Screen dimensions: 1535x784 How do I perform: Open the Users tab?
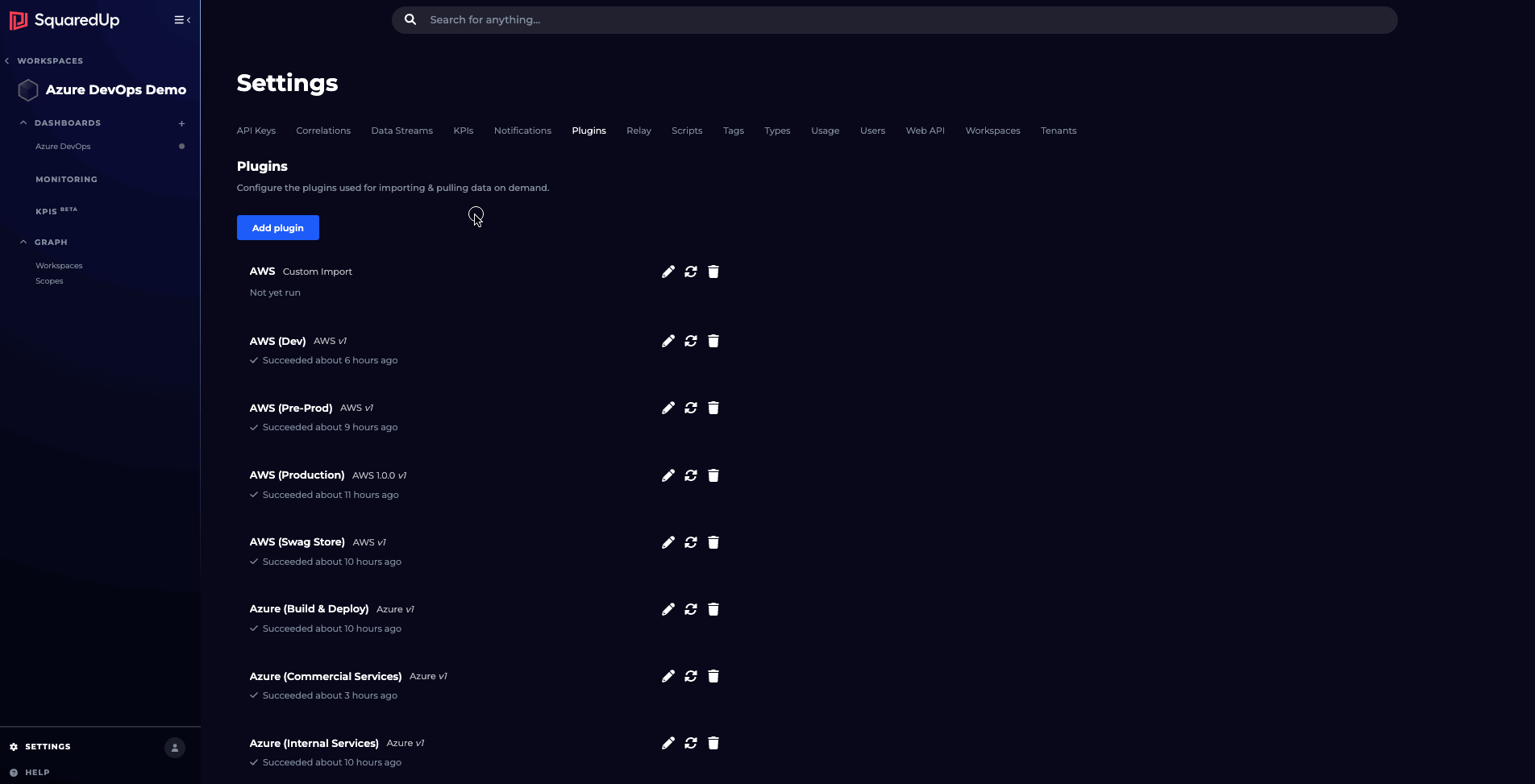coord(872,131)
